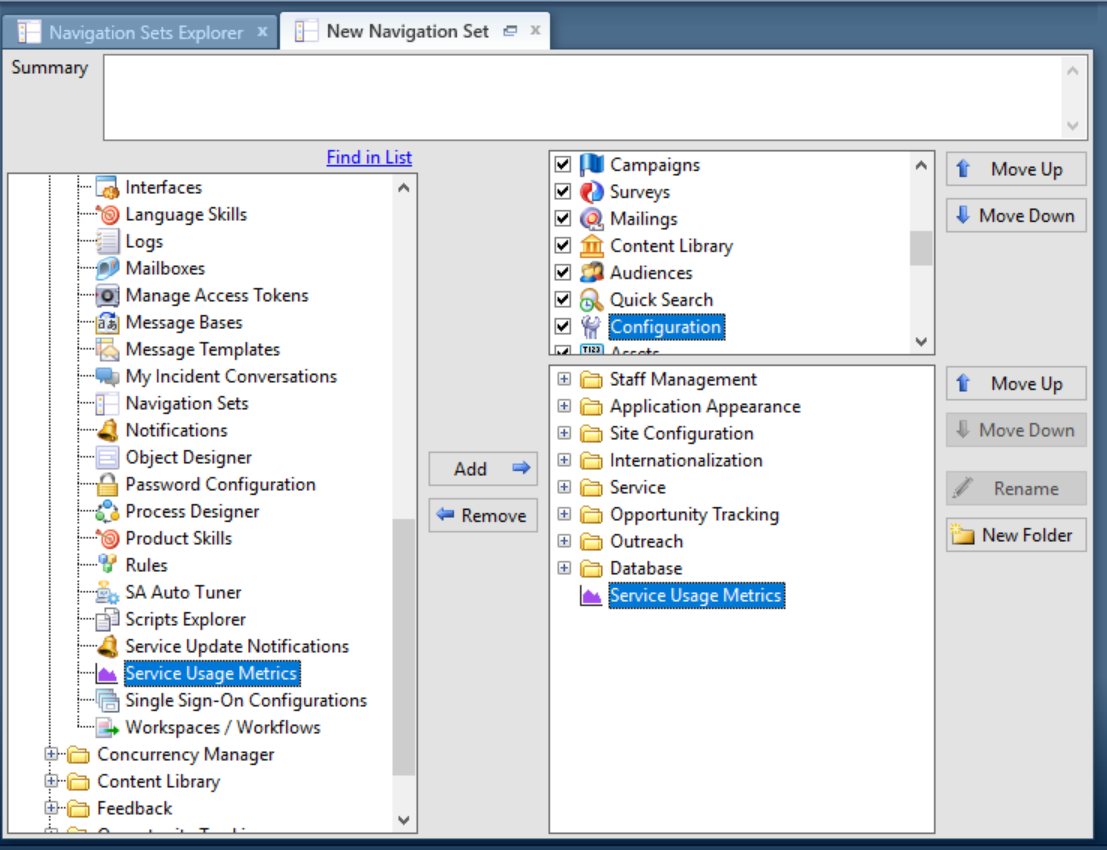Expand the Opportunity Tracking folder
Image resolution: width=1107 pixels, height=850 pixels.
pos(563,514)
